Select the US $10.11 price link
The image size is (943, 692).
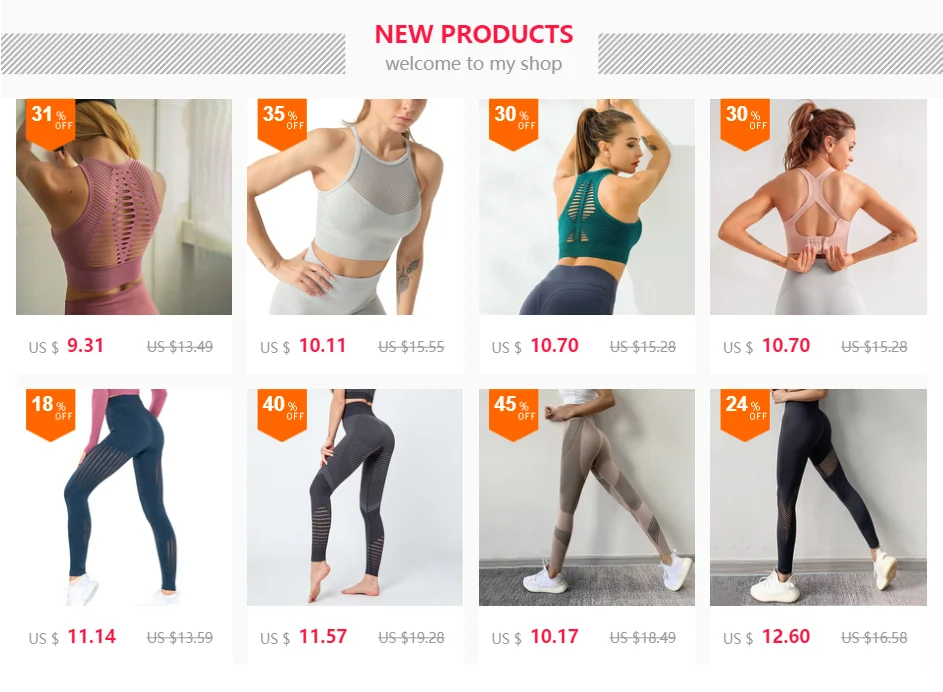click(303, 346)
